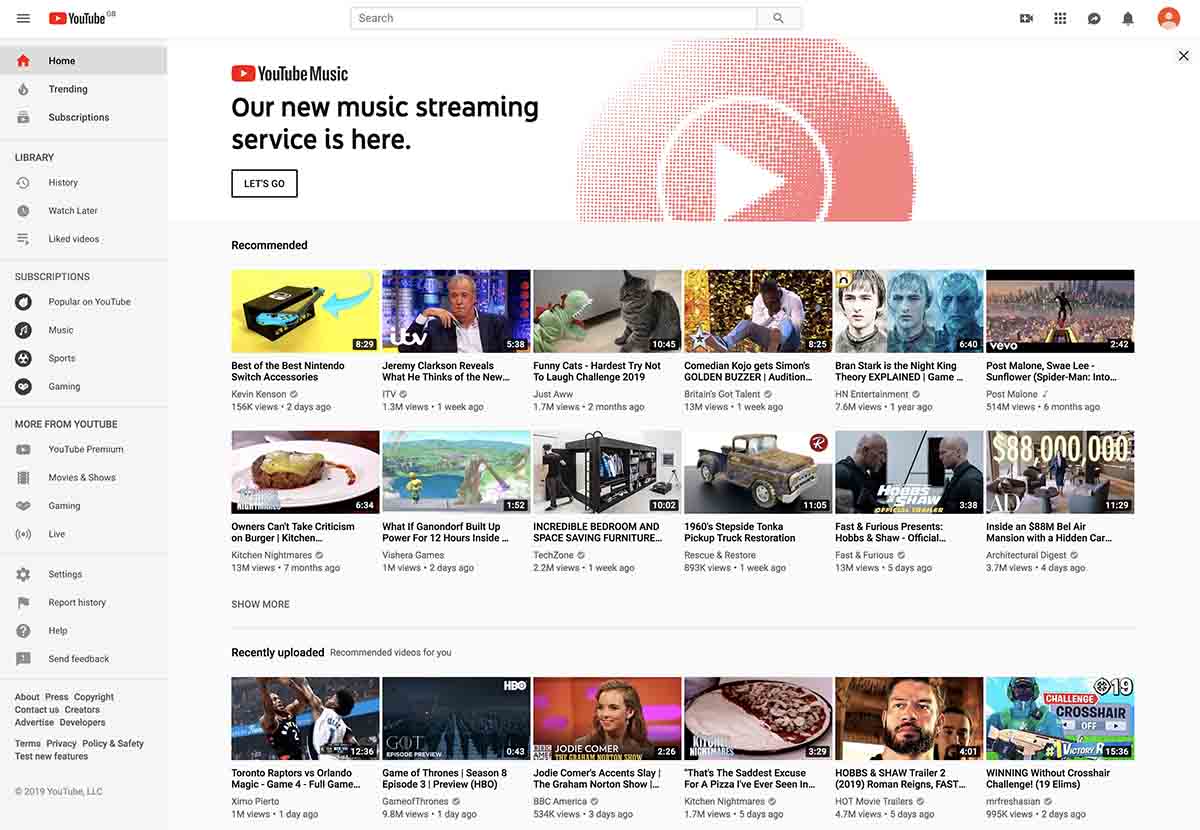The width and height of the screenshot is (1200, 830).
Task: Click the search magnifier button
Action: pyautogui.click(x=779, y=17)
